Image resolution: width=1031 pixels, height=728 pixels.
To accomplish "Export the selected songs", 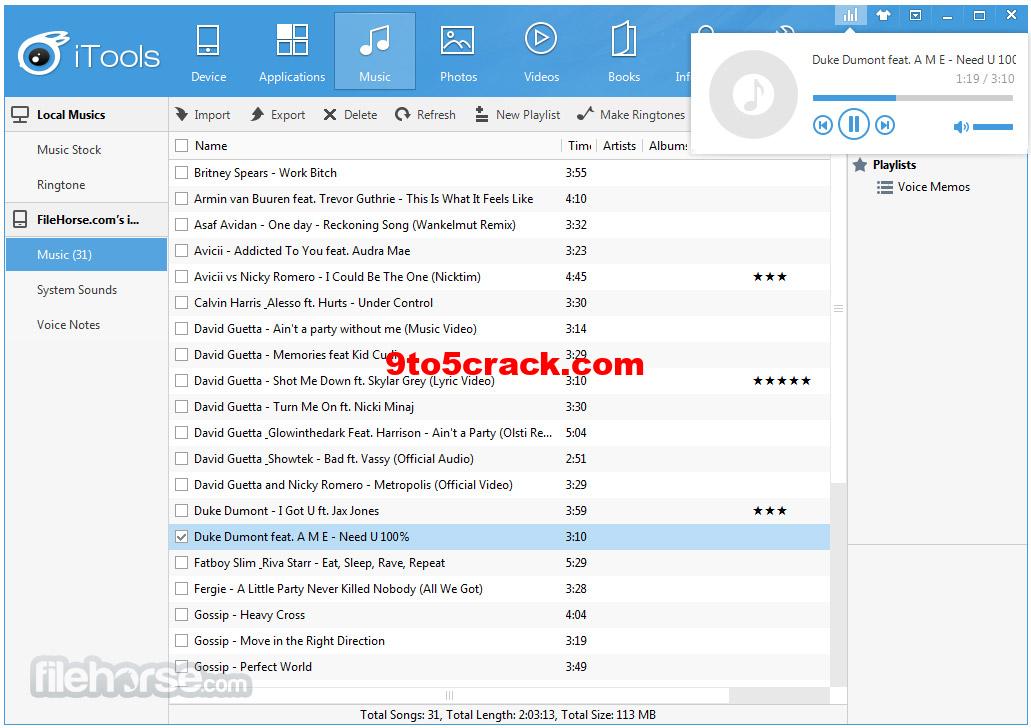I will (x=277, y=114).
